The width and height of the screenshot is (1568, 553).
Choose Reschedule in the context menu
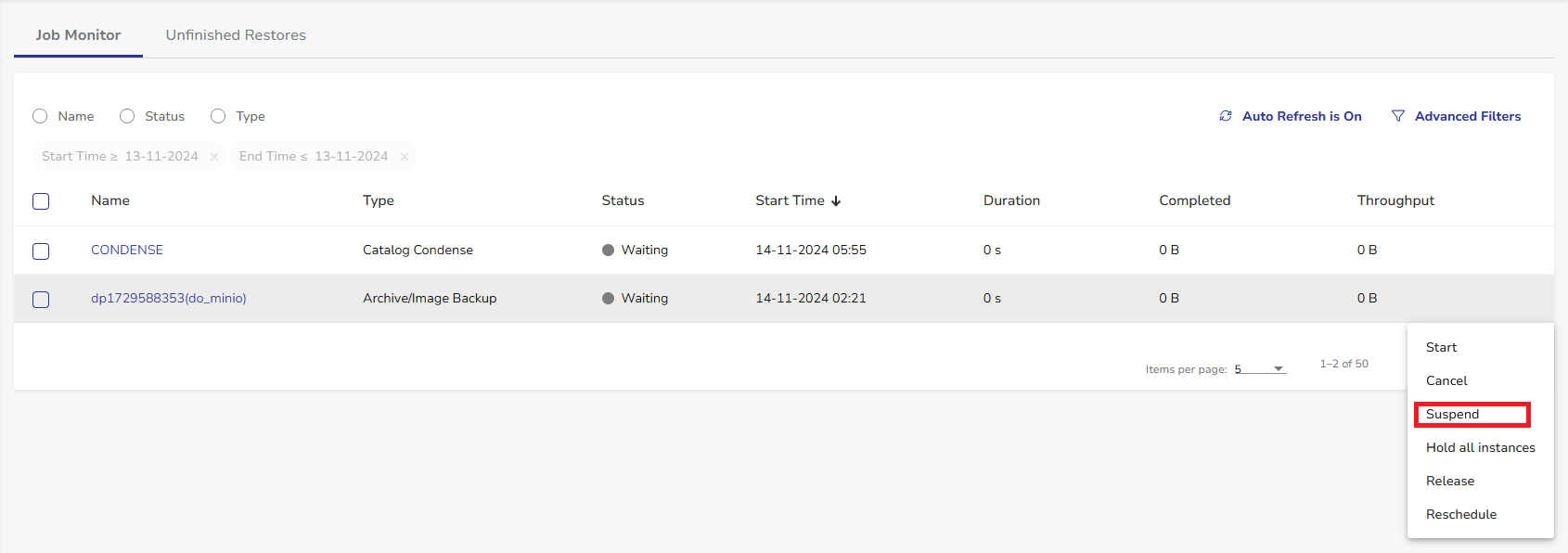1461,515
